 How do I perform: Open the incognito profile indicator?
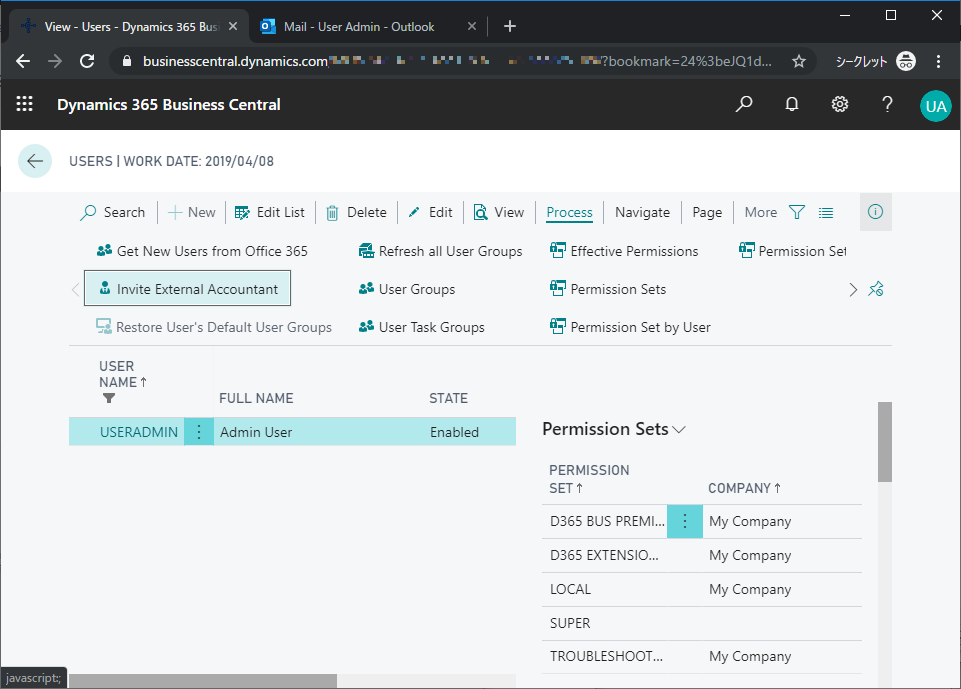(875, 61)
